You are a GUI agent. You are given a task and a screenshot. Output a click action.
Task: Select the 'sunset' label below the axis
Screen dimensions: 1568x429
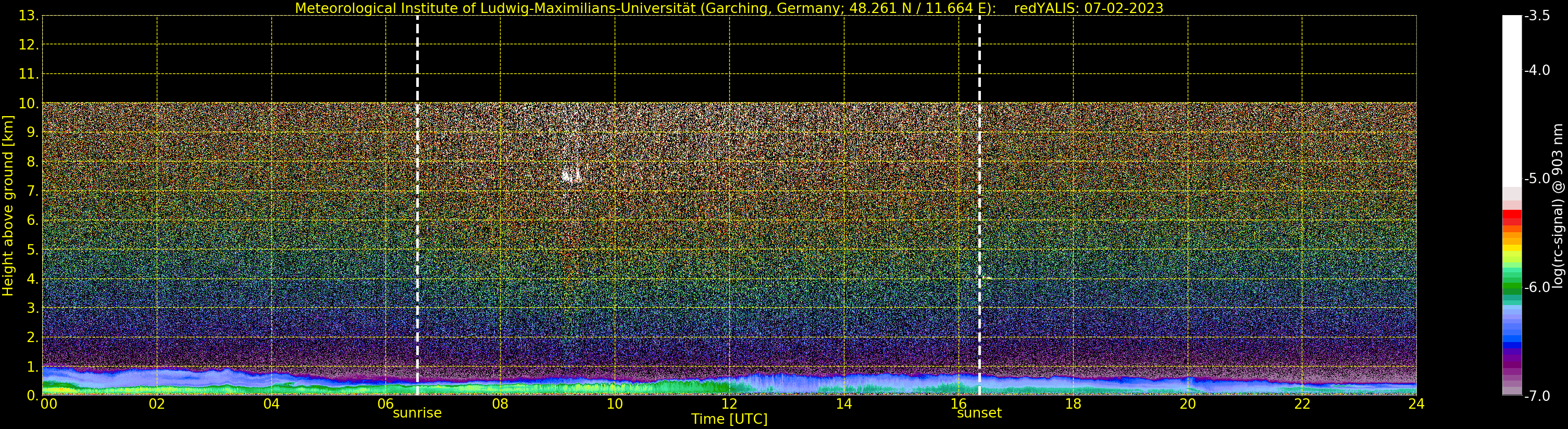pyautogui.click(x=979, y=413)
